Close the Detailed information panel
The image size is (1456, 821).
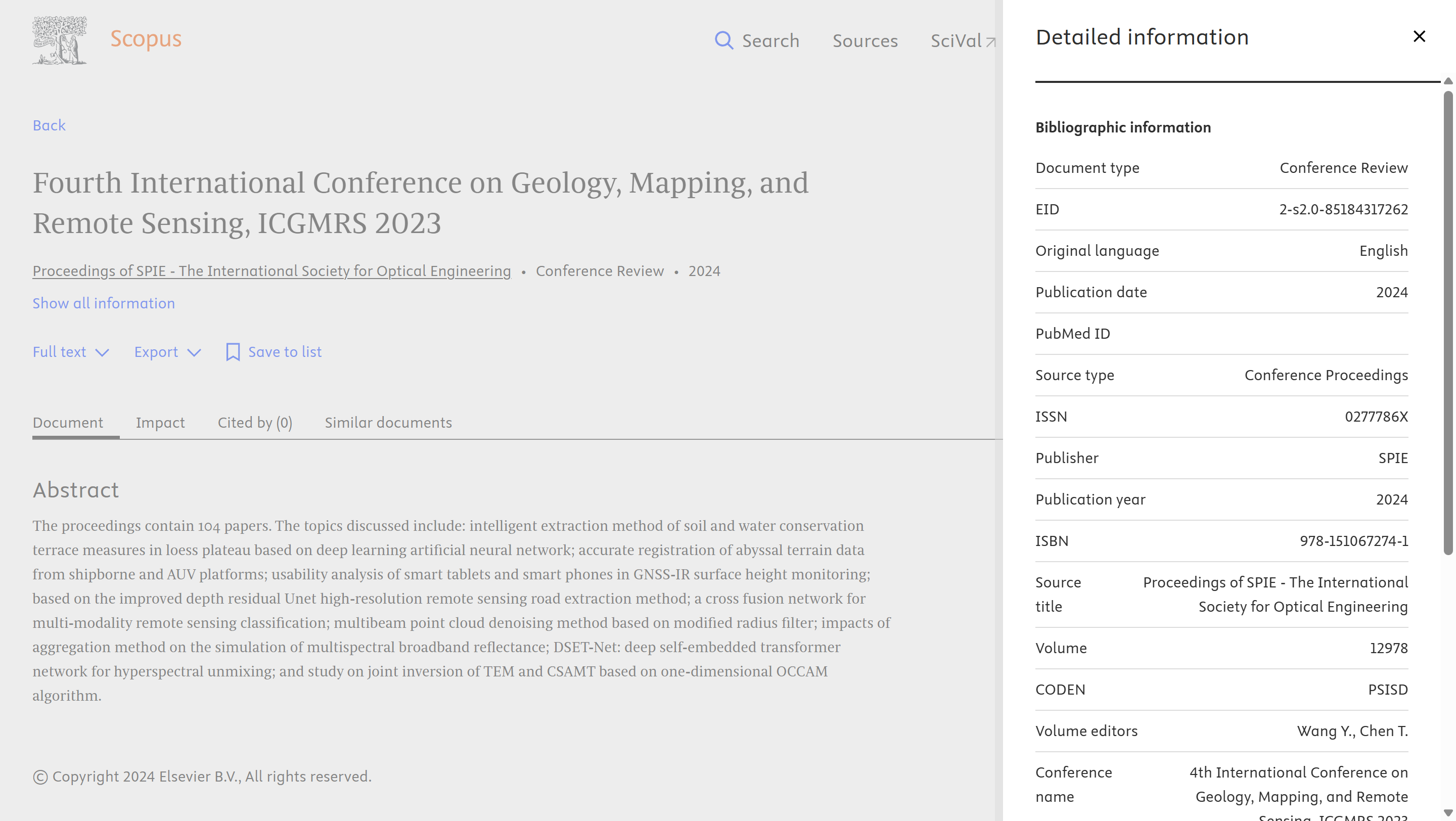click(x=1419, y=37)
